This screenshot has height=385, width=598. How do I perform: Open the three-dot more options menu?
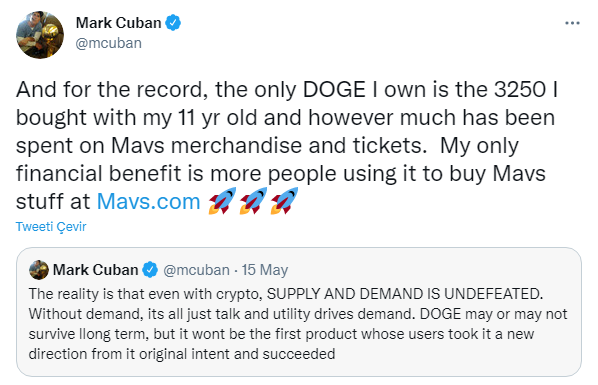click(572, 23)
